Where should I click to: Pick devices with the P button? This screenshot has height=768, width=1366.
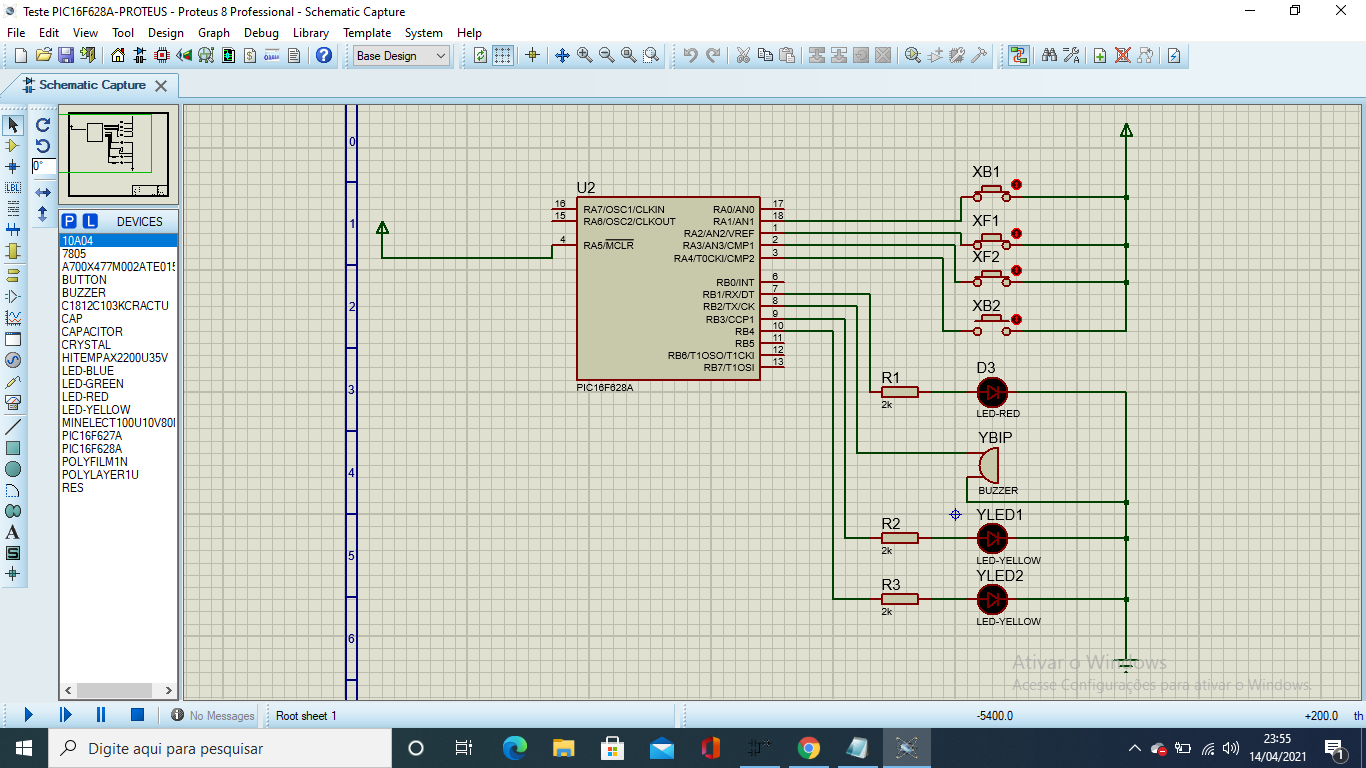[69, 221]
